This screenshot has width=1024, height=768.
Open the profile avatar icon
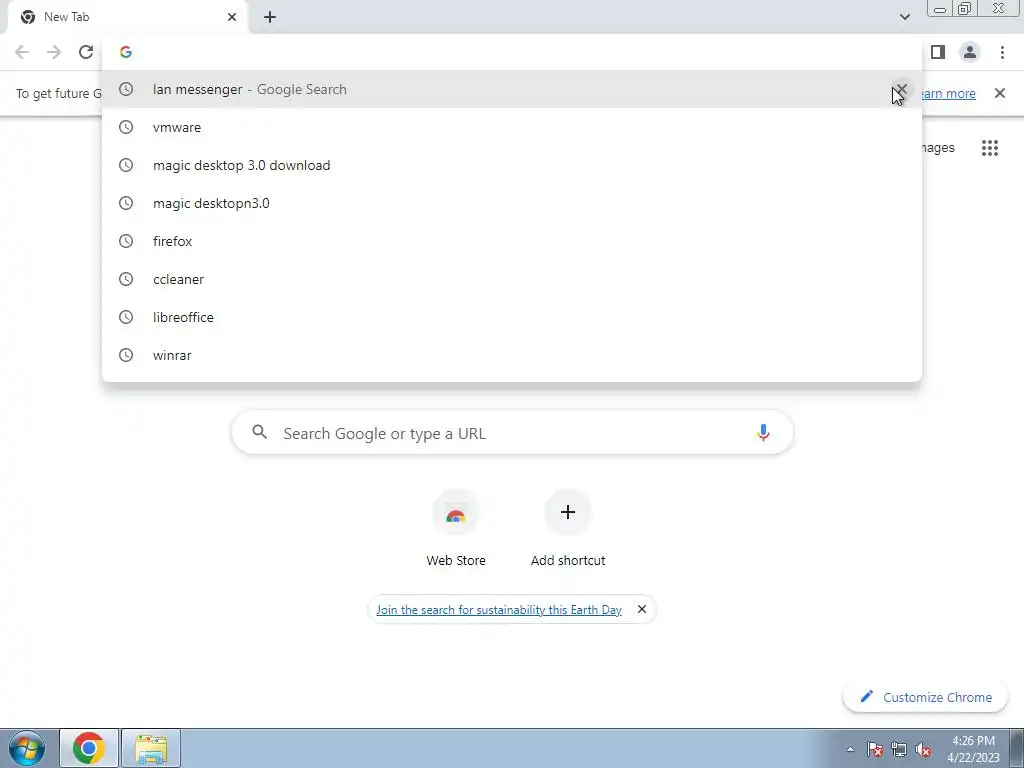[970, 52]
